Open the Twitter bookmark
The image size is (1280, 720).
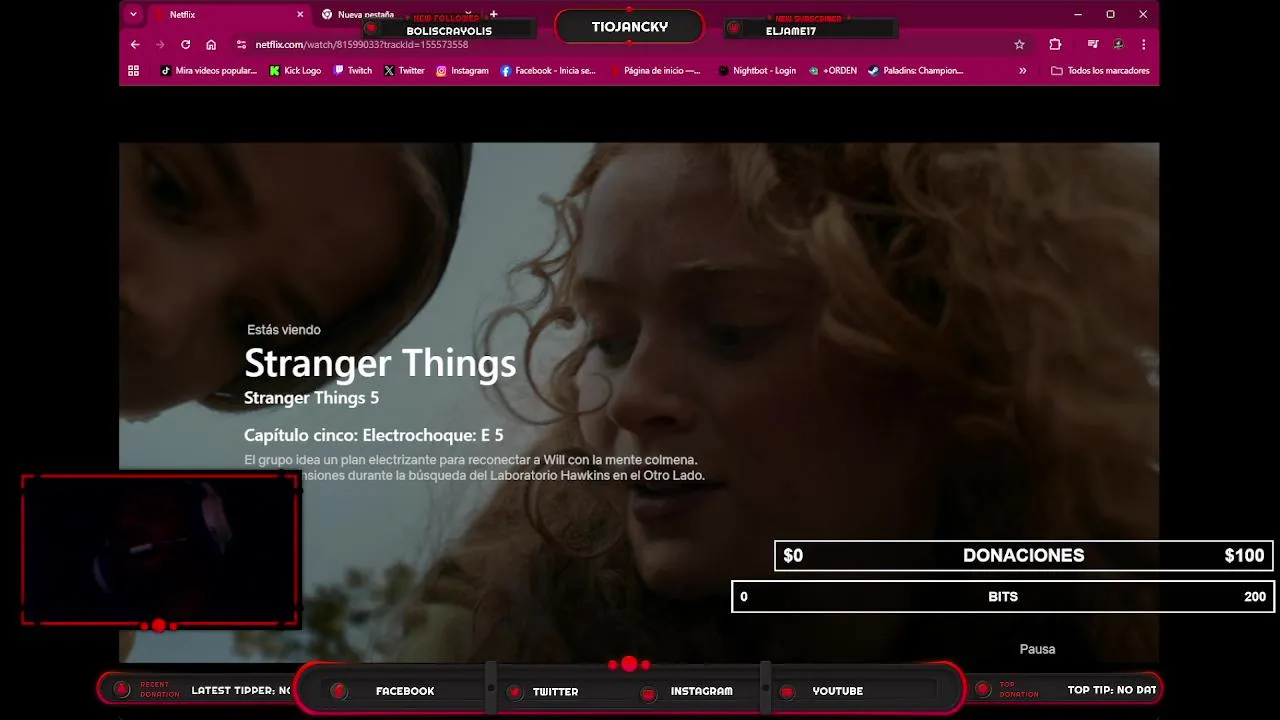pyautogui.click(x=404, y=71)
